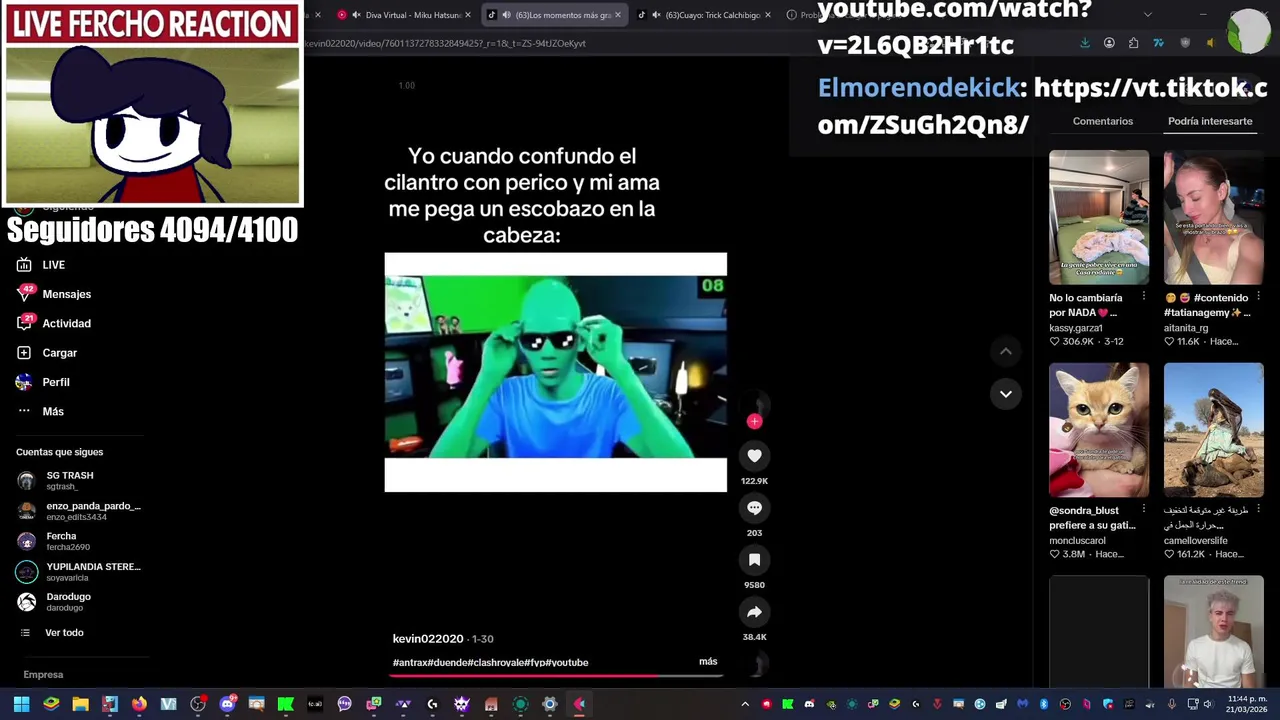Open Kick green K taskbar icon
This screenshot has width=1280, height=720.
coord(285,704)
